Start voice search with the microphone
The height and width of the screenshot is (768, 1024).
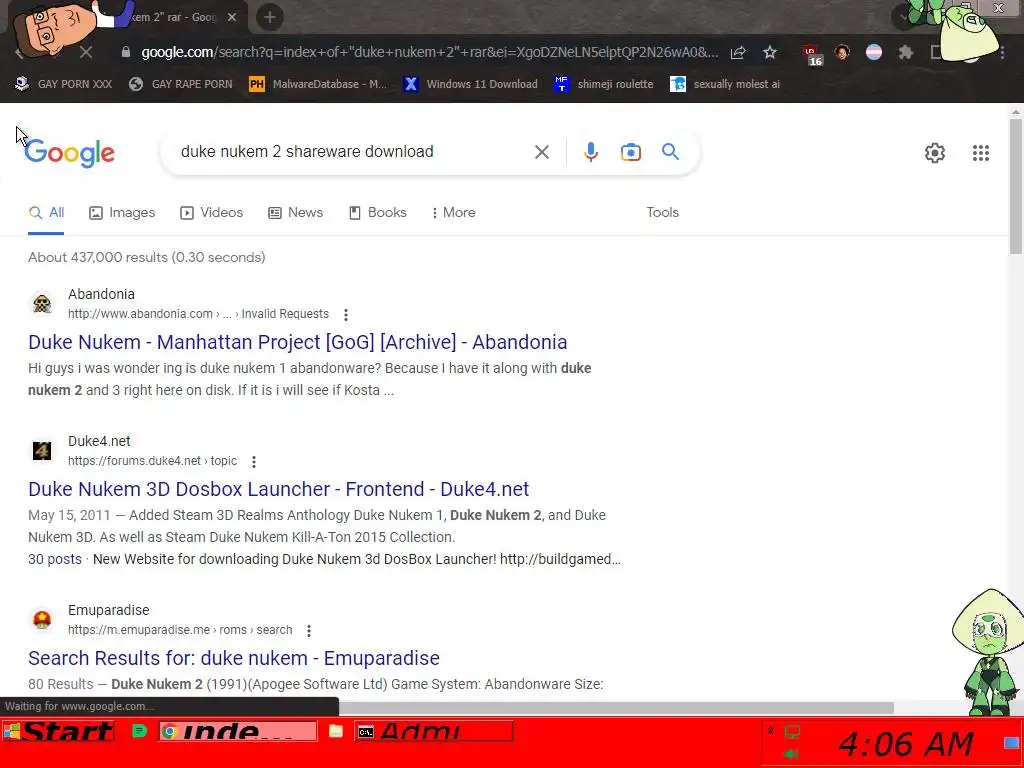click(x=590, y=152)
